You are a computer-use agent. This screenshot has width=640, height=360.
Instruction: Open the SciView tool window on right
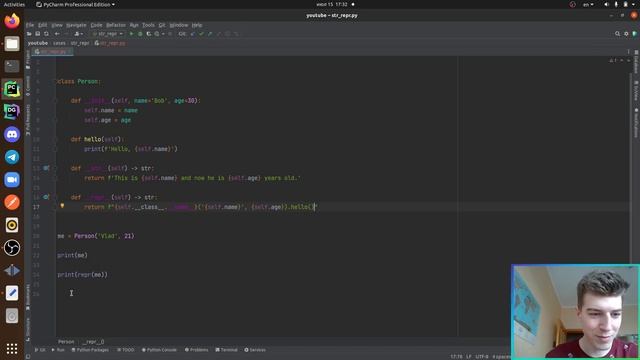tap(636, 91)
